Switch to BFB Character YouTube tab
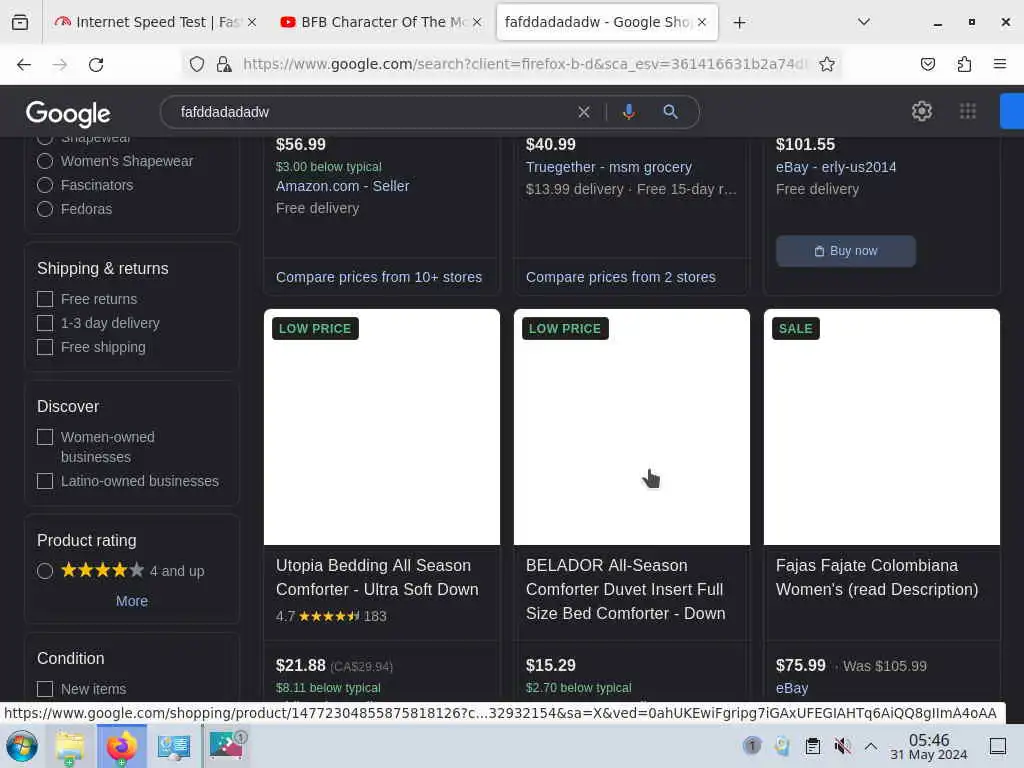The width and height of the screenshot is (1024, 768). (381, 22)
